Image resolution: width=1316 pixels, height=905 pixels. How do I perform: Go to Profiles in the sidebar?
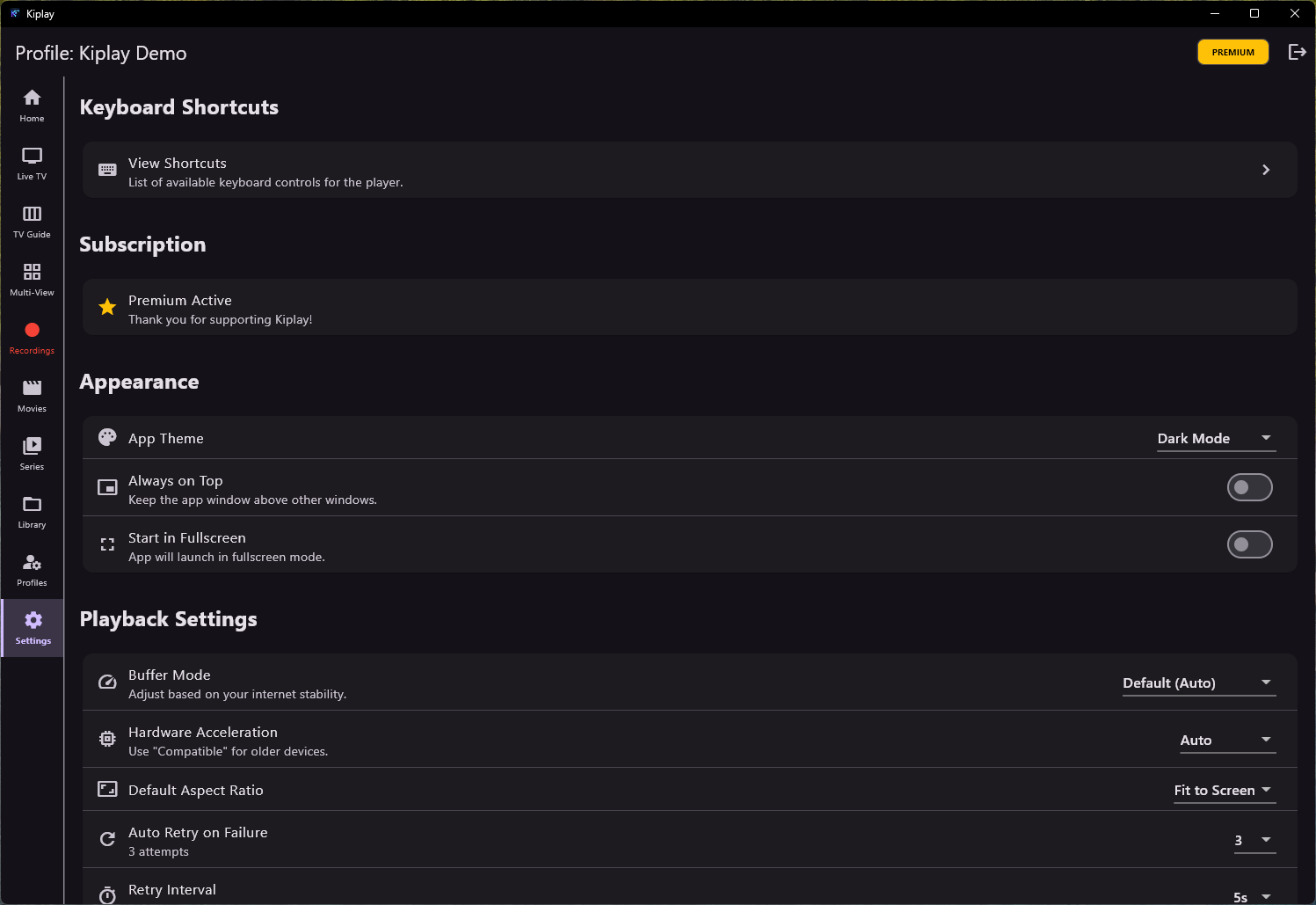32,568
